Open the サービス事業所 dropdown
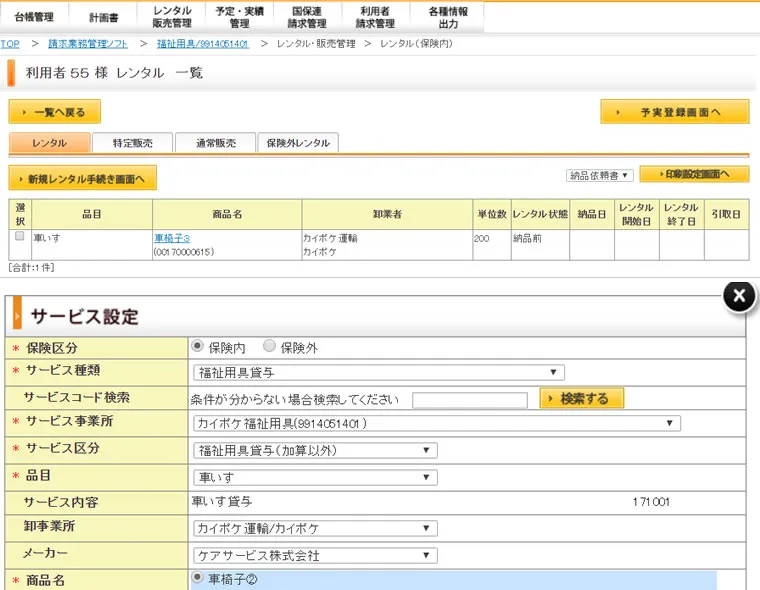760x590 pixels. click(437, 424)
